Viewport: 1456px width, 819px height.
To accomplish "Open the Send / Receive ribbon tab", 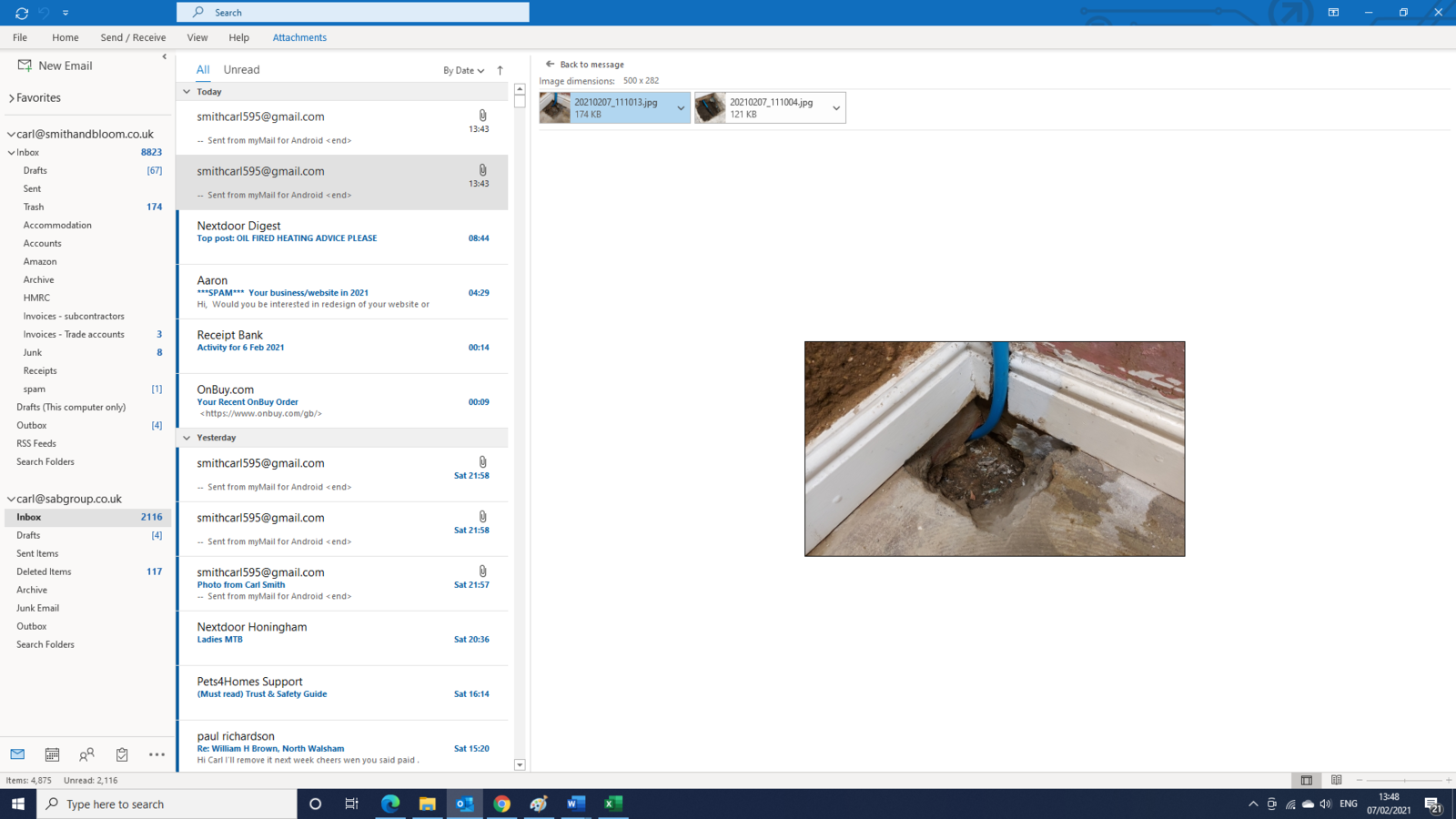I will pyautogui.click(x=133, y=37).
